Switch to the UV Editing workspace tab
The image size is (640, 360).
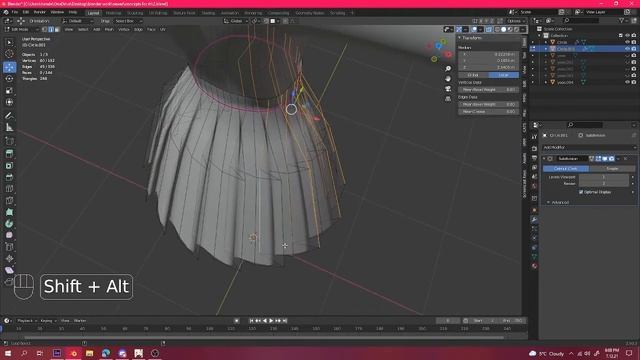[x=158, y=13]
